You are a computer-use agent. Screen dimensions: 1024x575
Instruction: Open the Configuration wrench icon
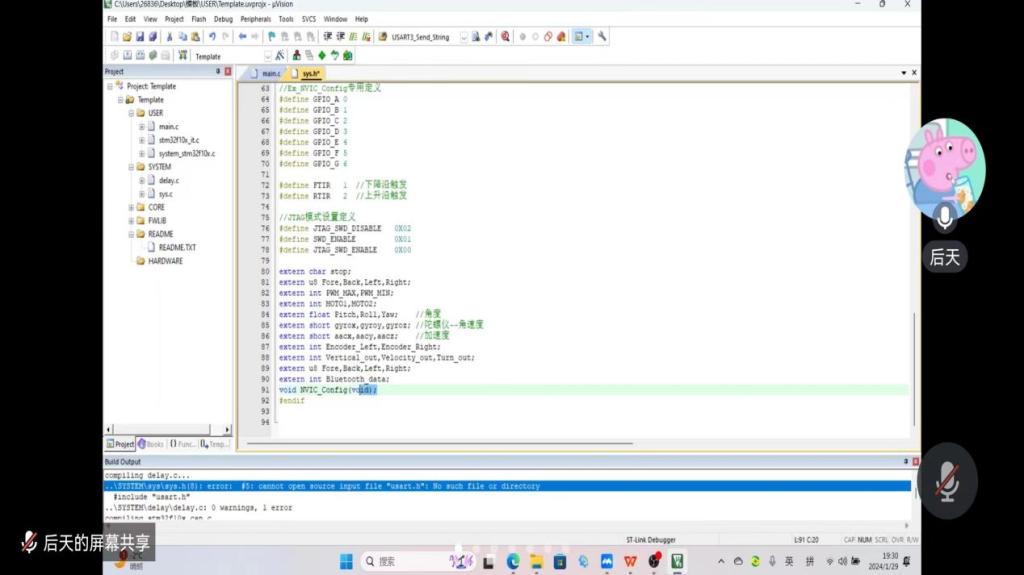[x=602, y=37]
